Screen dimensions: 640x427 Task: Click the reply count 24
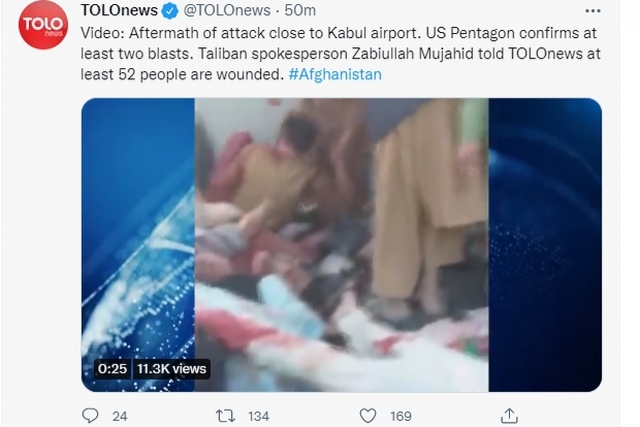click(120, 416)
